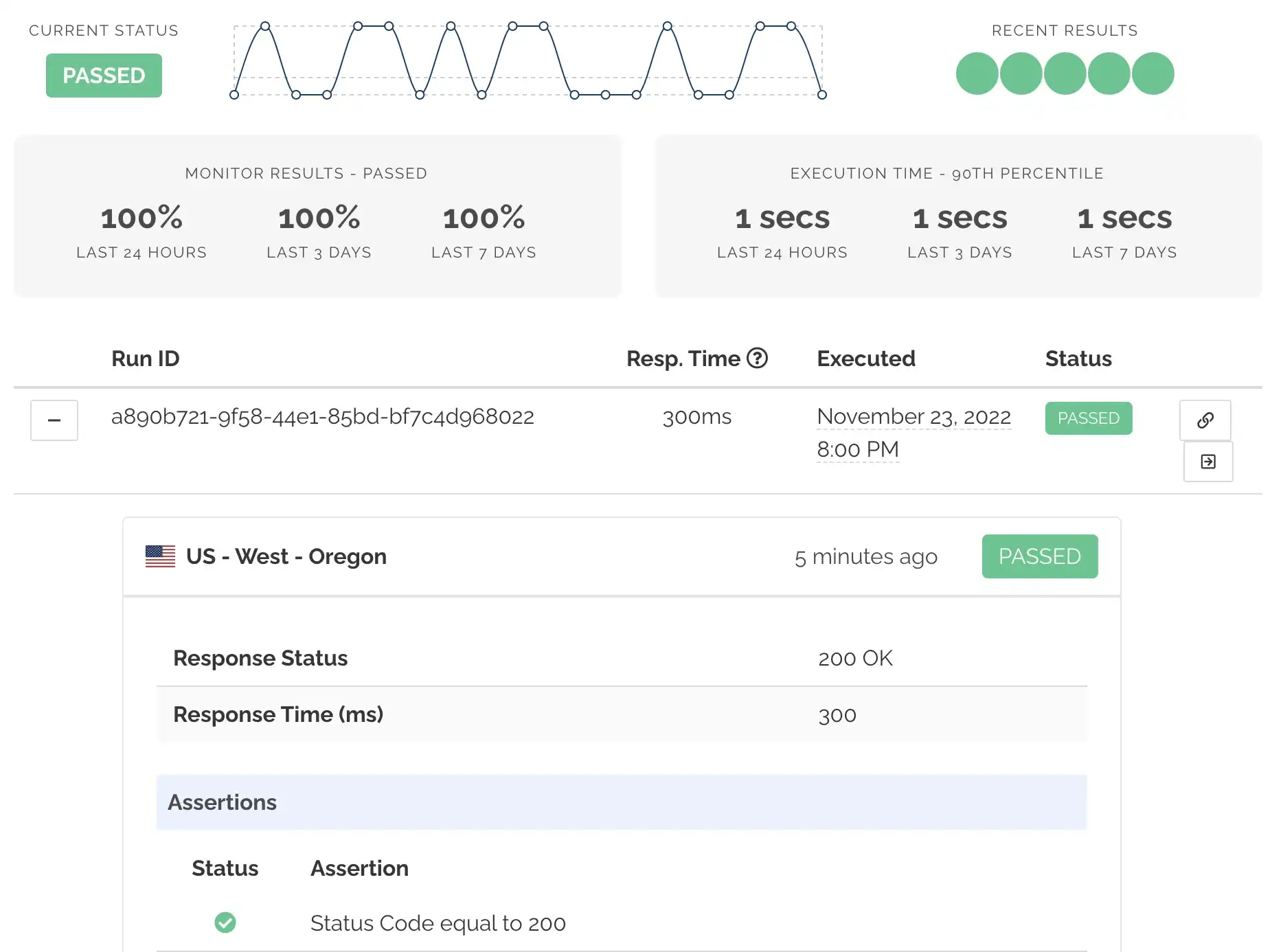Click the Status Code equal to 200 assertion
The height and width of the screenshot is (952, 1283).
tap(438, 923)
